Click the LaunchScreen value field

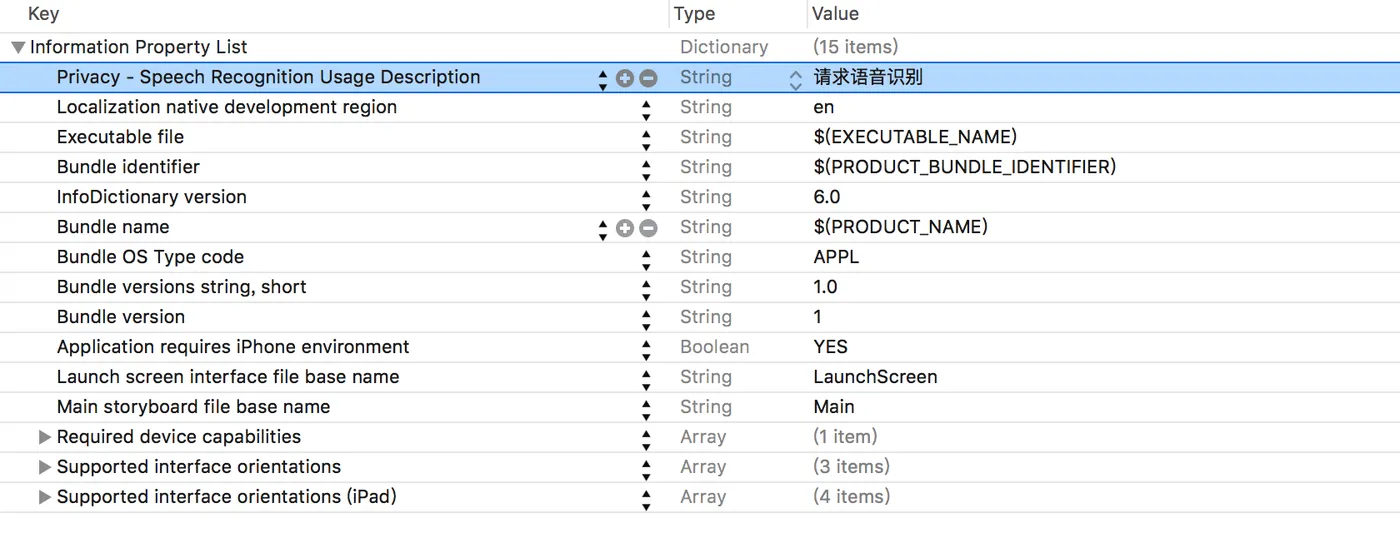875,377
